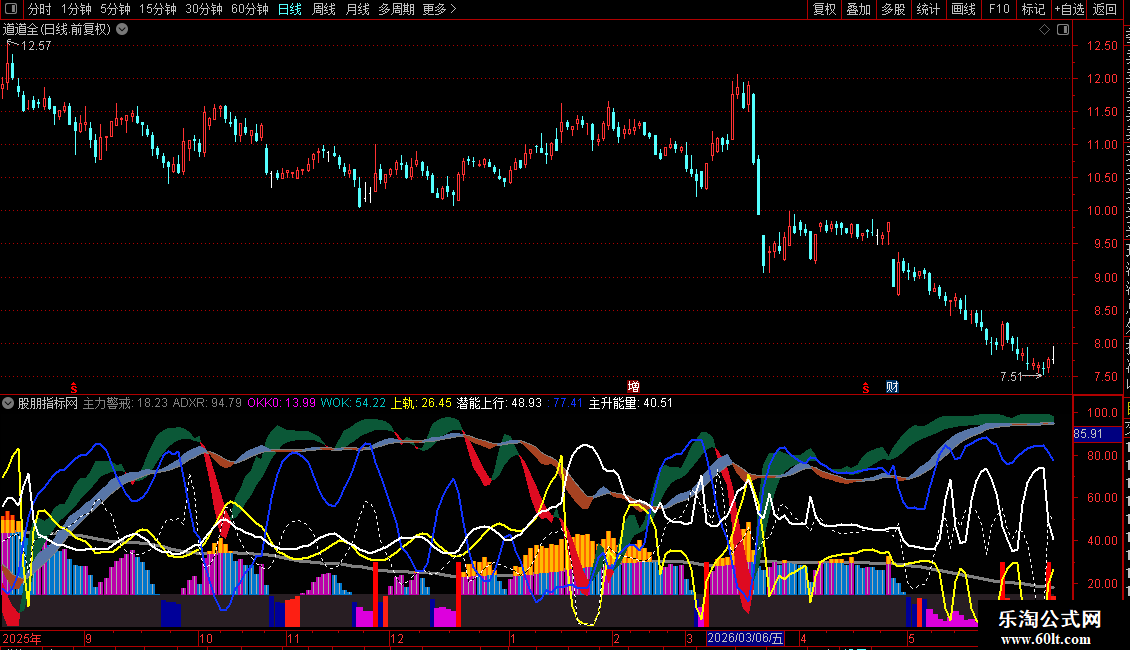
Task: Click the 上轨: 26.45 value
Action: click(421, 403)
